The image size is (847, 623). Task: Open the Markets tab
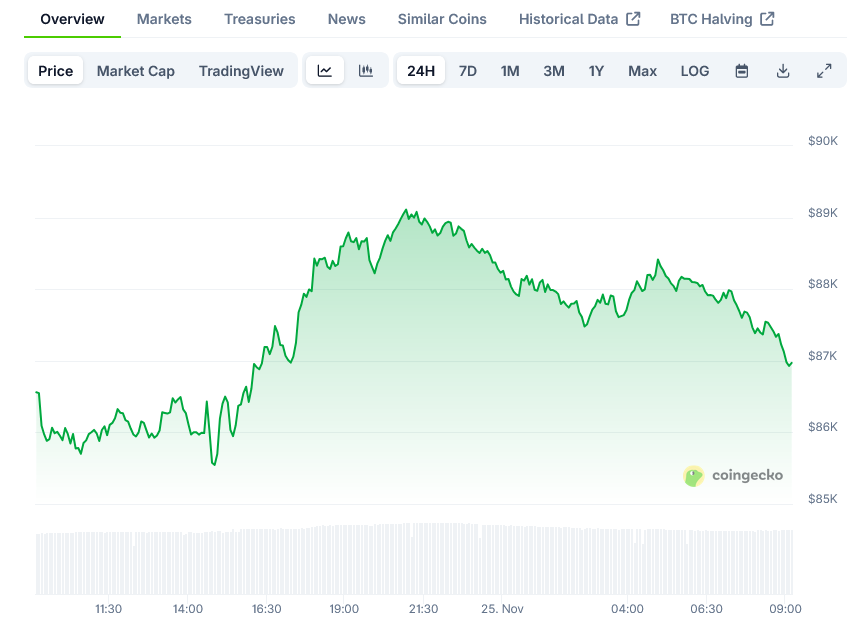click(164, 19)
